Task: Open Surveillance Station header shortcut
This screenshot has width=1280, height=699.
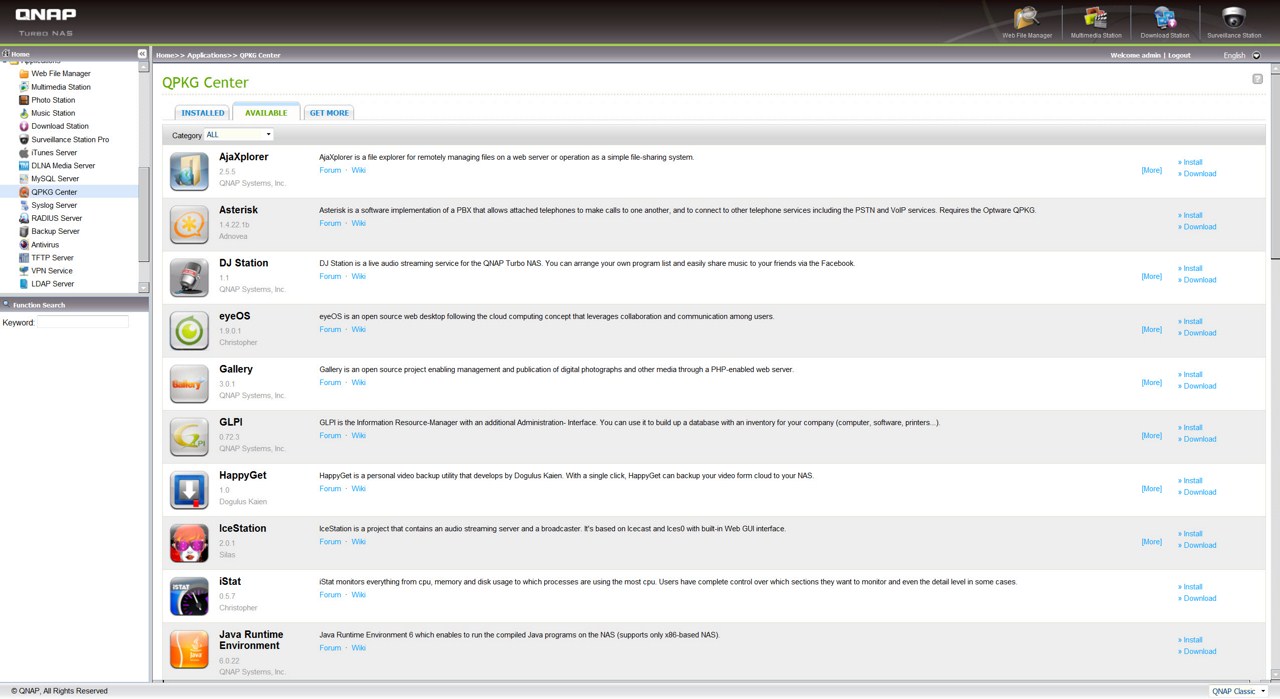Action: [x=1234, y=21]
